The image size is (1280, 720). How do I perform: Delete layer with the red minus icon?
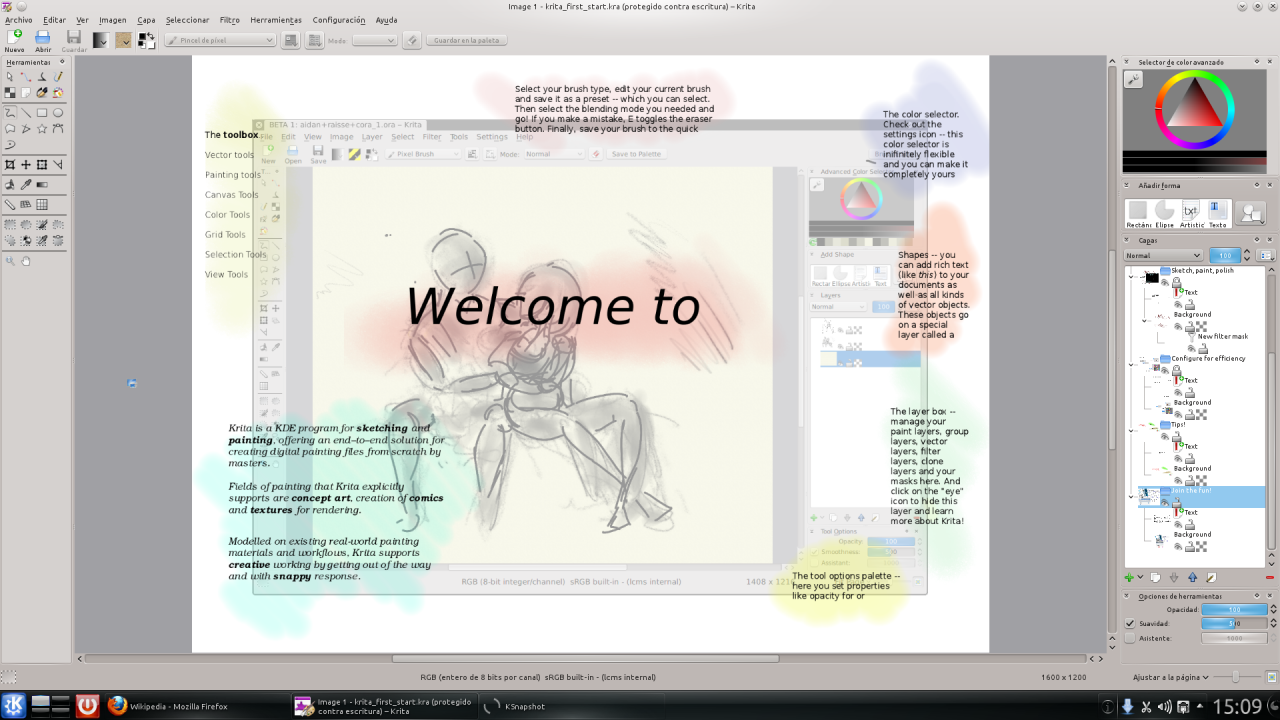tap(1269, 577)
